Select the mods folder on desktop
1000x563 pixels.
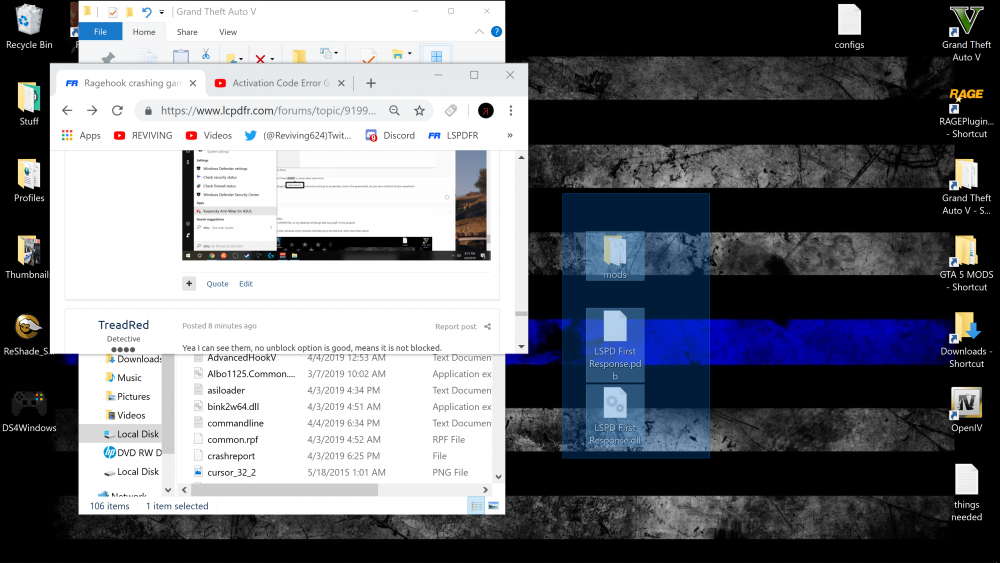coord(615,256)
